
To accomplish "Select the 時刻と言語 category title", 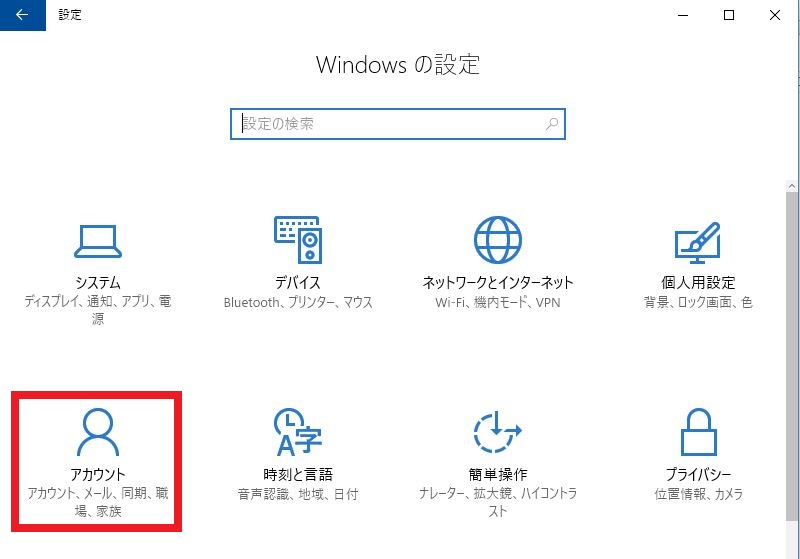I will pyautogui.click(x=298, y=474).
